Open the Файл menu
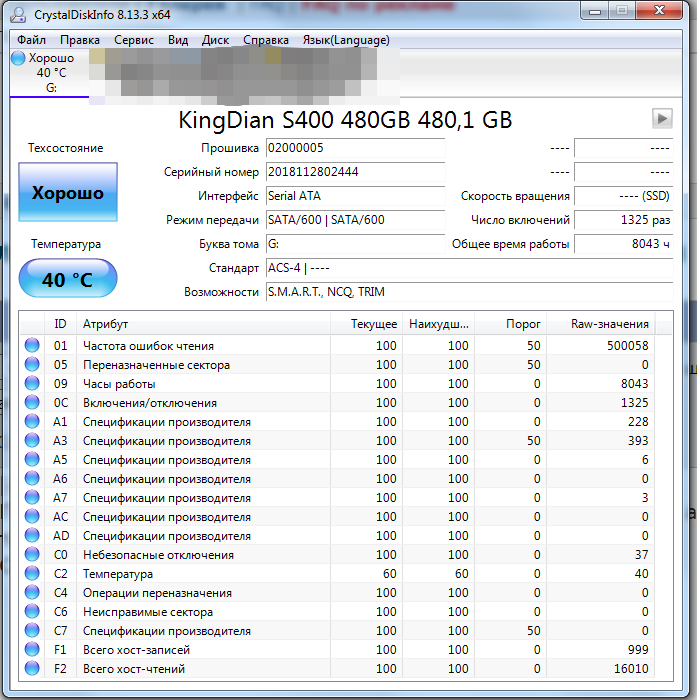 31,40
